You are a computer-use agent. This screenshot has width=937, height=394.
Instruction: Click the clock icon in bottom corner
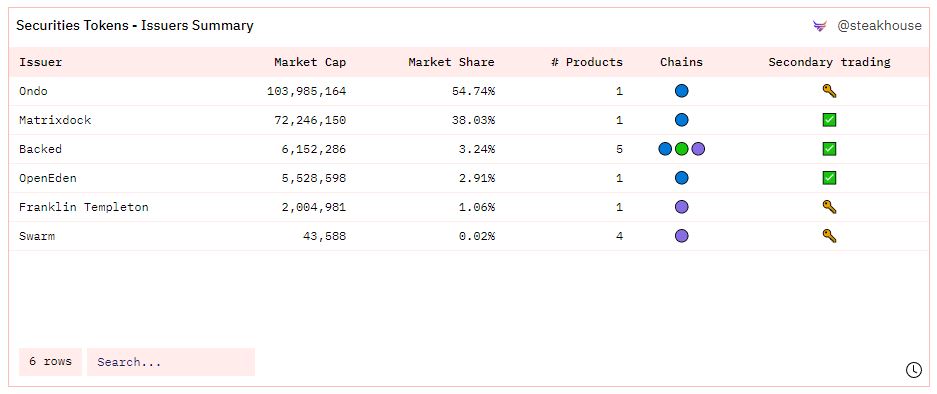[x=914, y=370]
